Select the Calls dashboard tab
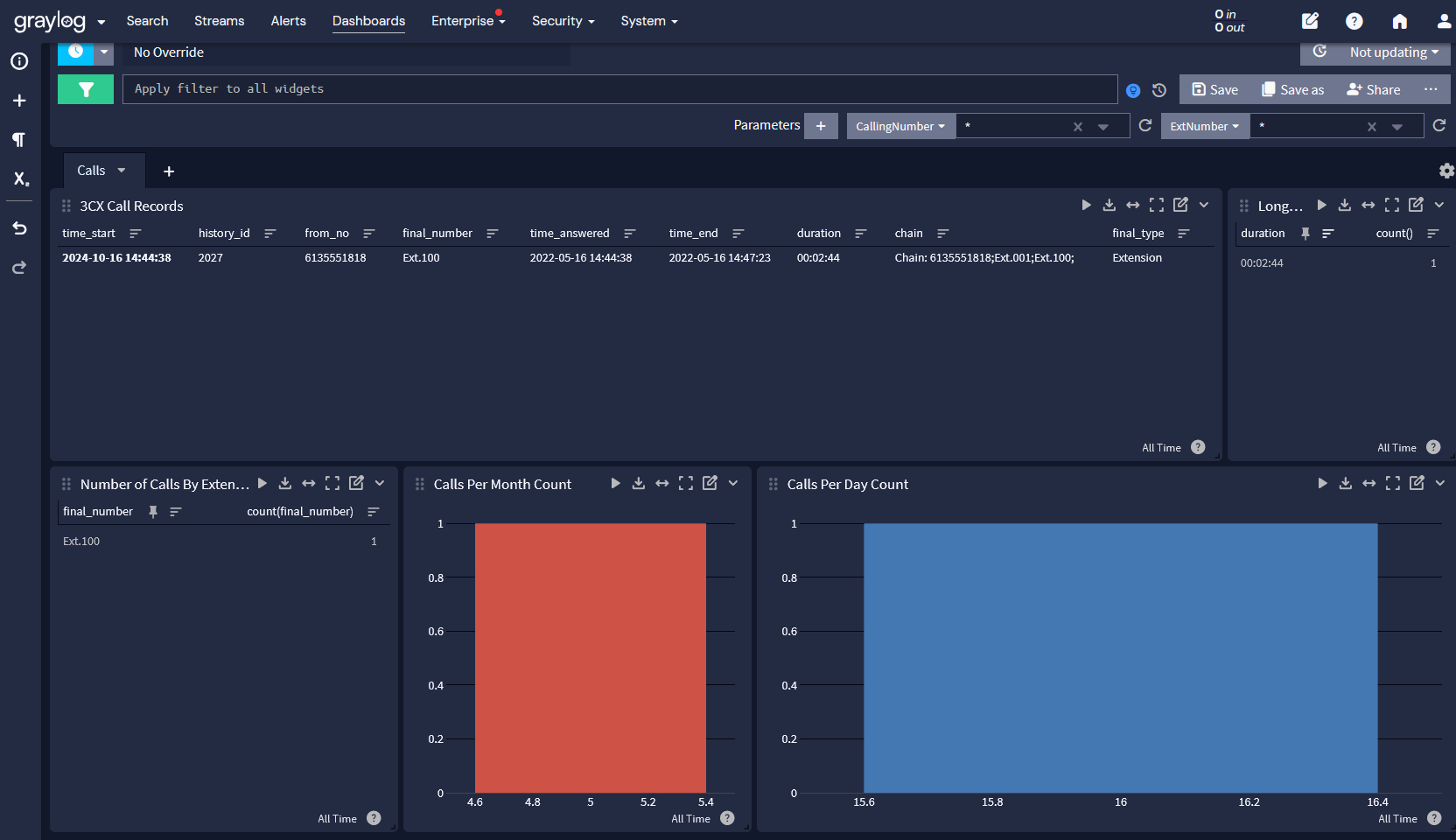Viewport: 1456px width, 840px height. pyautogui.click(x=91, y=171)
